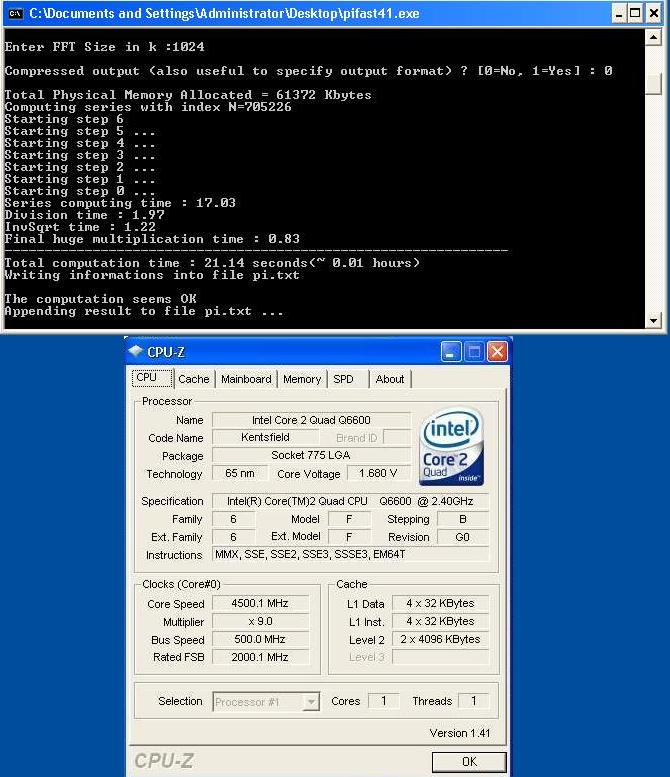
Task: Click the InvSqrt time 1.22 line
Action: point(80,227)
